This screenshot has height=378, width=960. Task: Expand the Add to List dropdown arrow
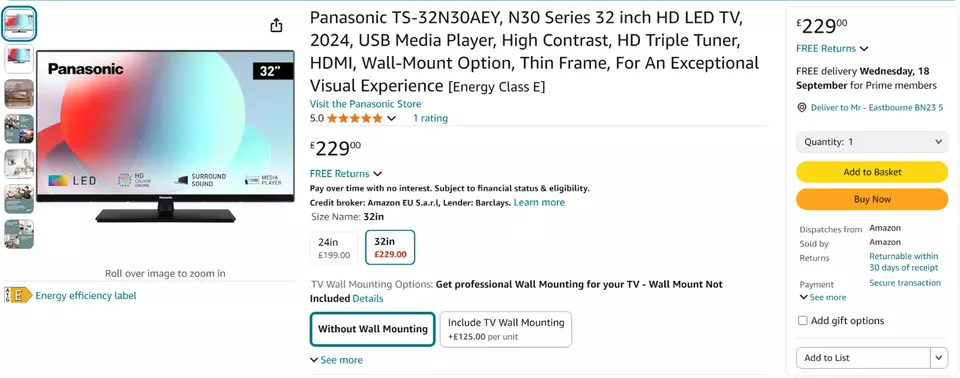tap(939, 358)
